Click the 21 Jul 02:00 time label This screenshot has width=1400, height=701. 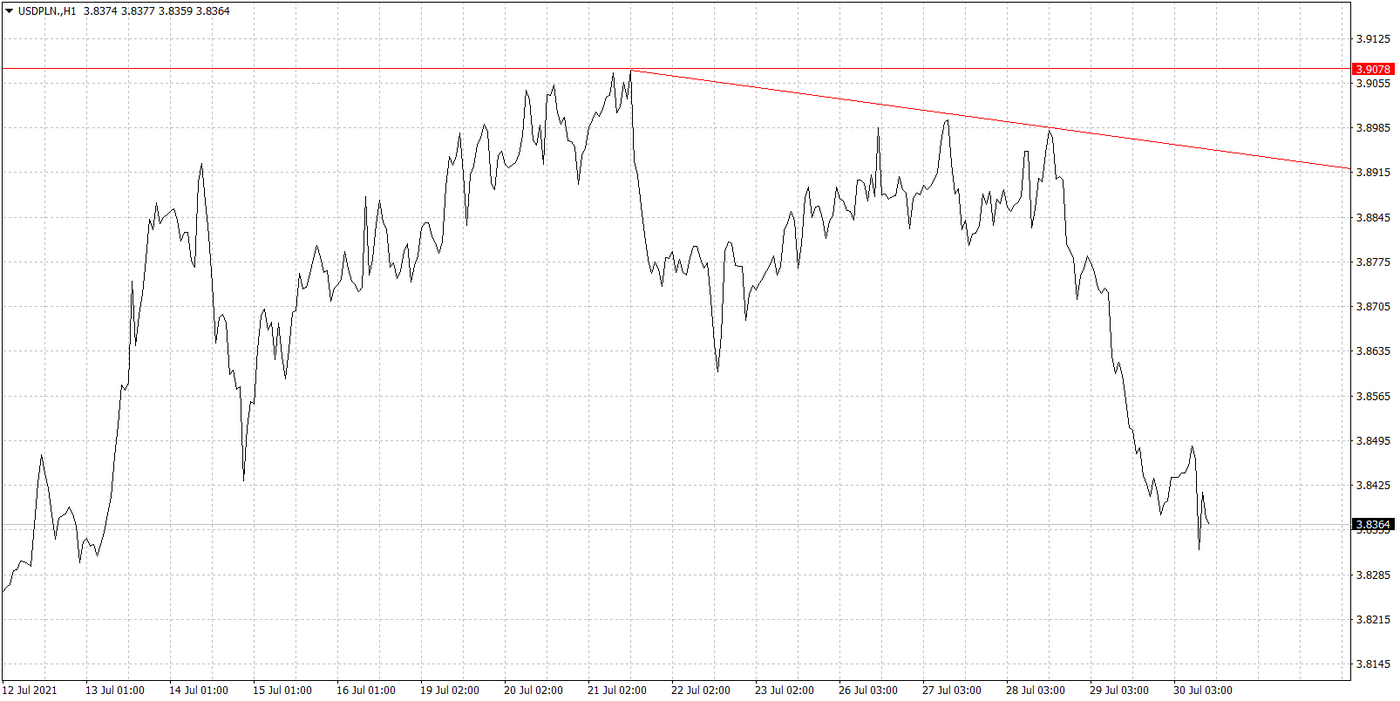(618, 690)
